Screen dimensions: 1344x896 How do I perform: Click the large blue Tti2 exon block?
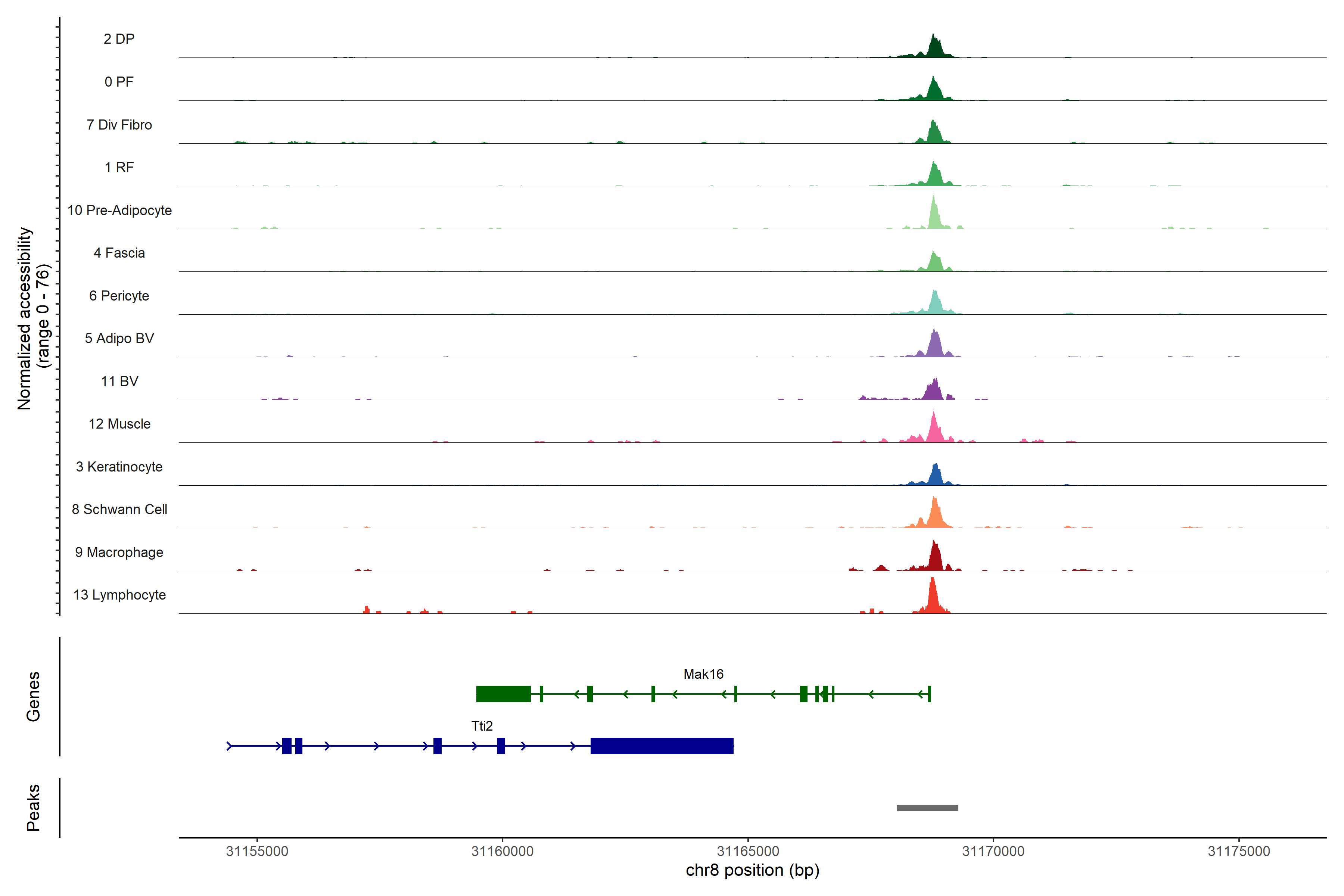tap(662, 746)
